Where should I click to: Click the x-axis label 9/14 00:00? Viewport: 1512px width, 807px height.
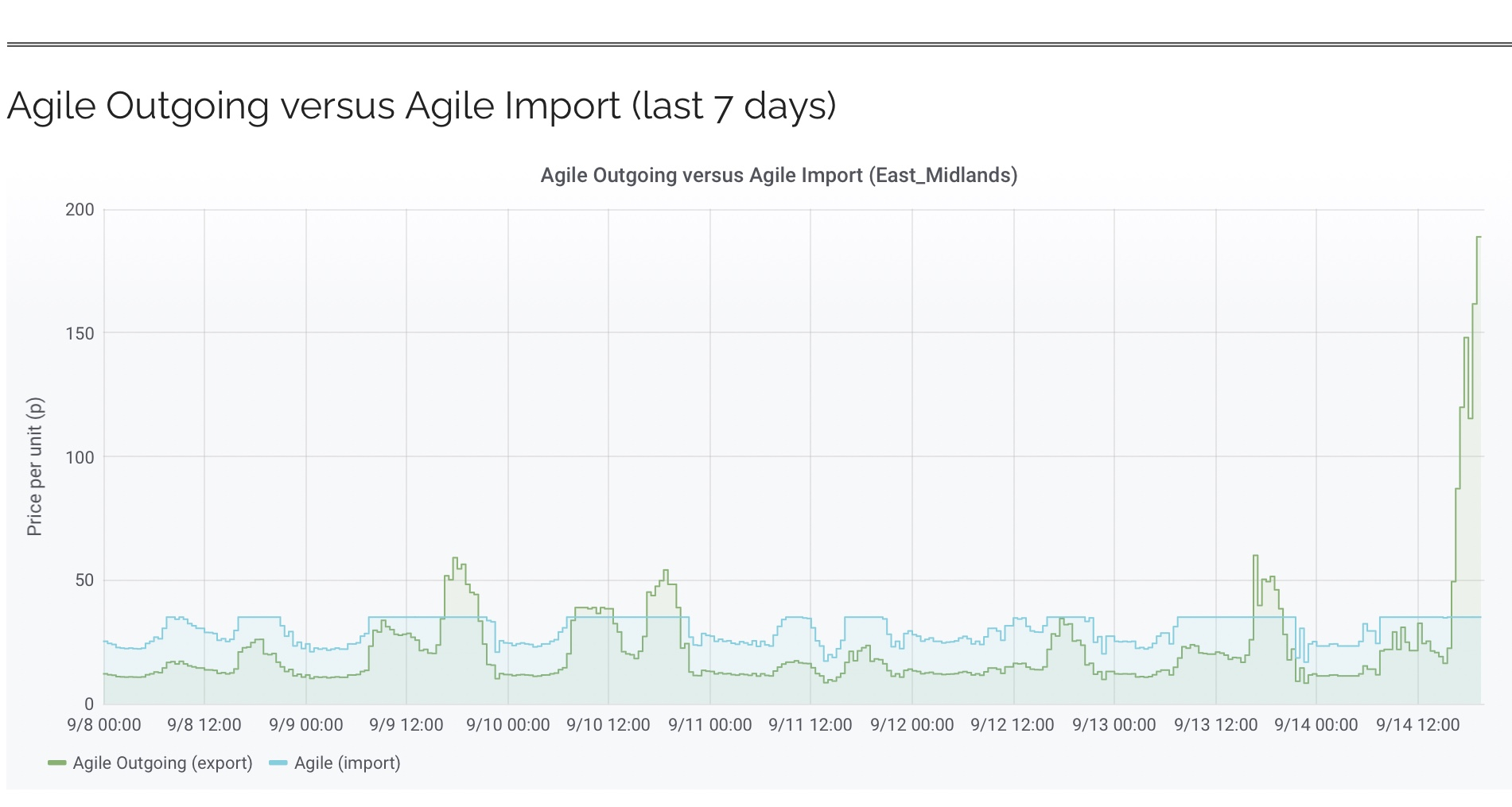point(1316,725)
